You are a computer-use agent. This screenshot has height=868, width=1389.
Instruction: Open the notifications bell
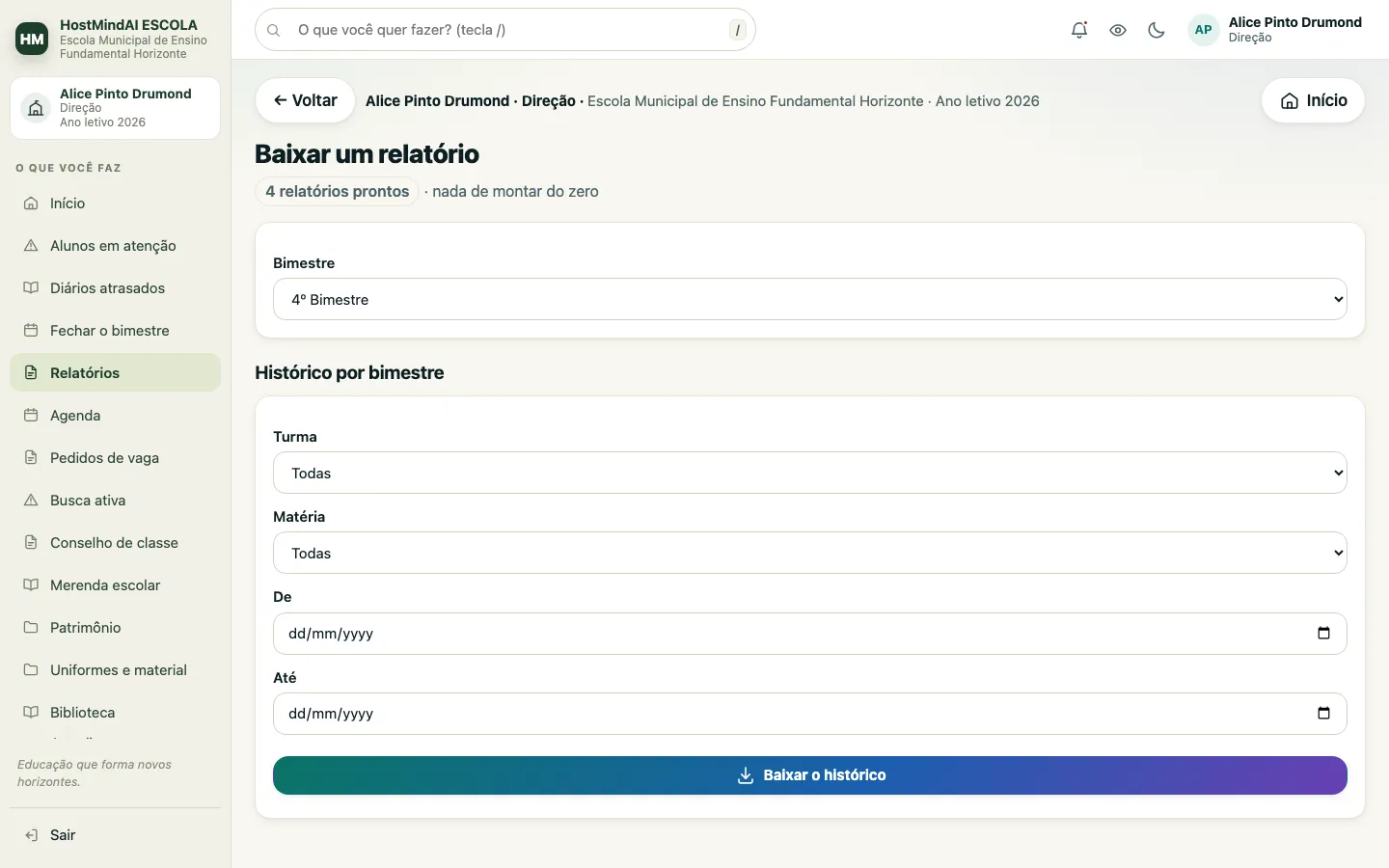[1079, 30]
